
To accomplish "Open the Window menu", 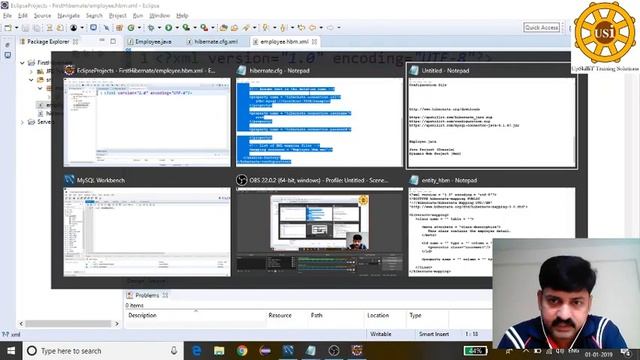I will click(x=159, y=16).
